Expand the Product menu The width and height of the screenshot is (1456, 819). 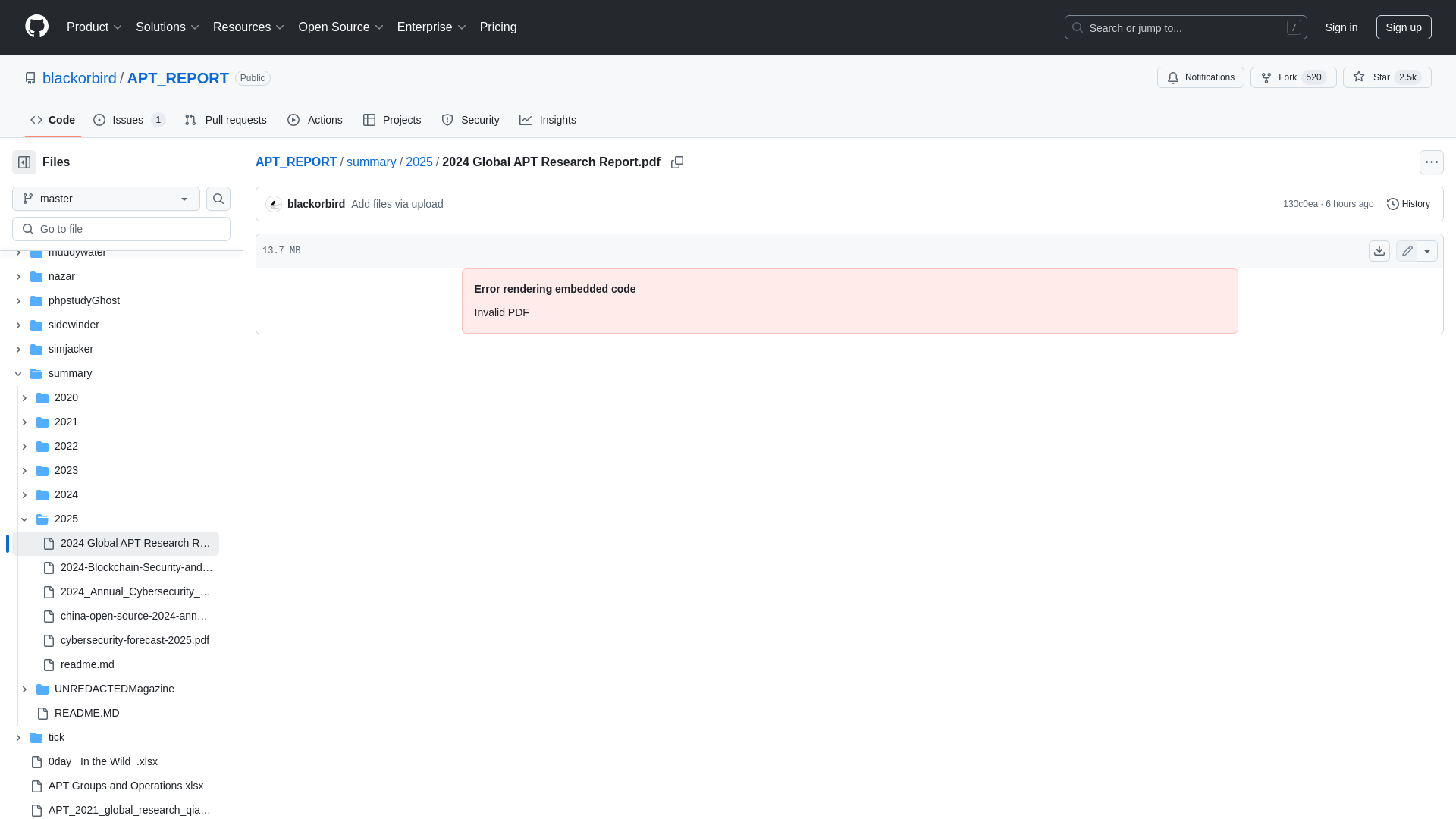(x=94, y=27)
